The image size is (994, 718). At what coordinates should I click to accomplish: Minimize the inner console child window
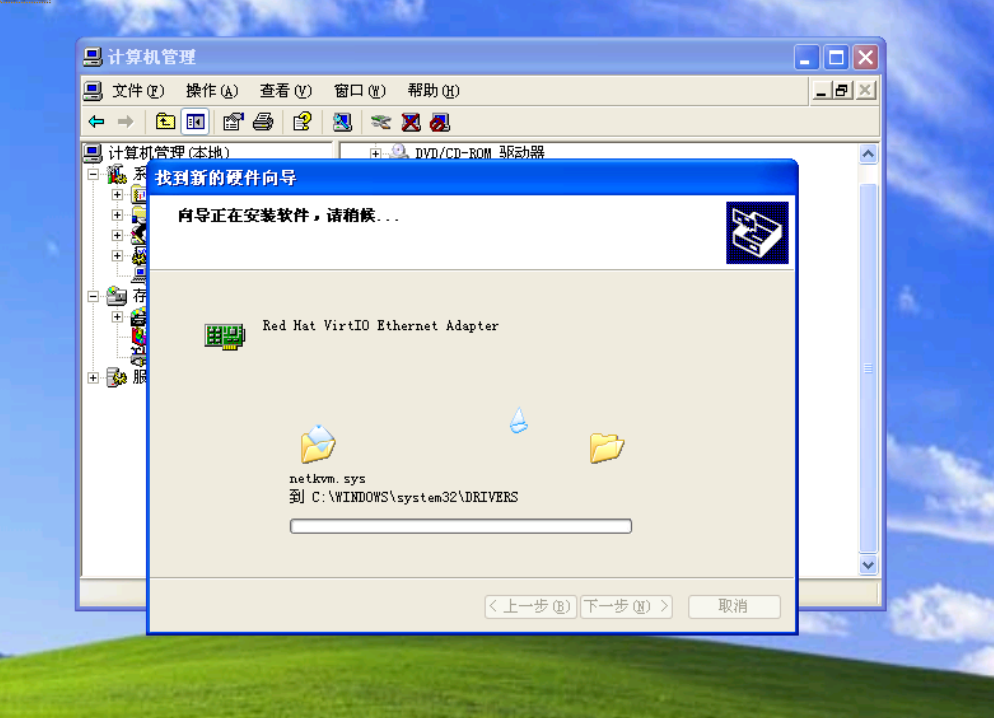821,91
